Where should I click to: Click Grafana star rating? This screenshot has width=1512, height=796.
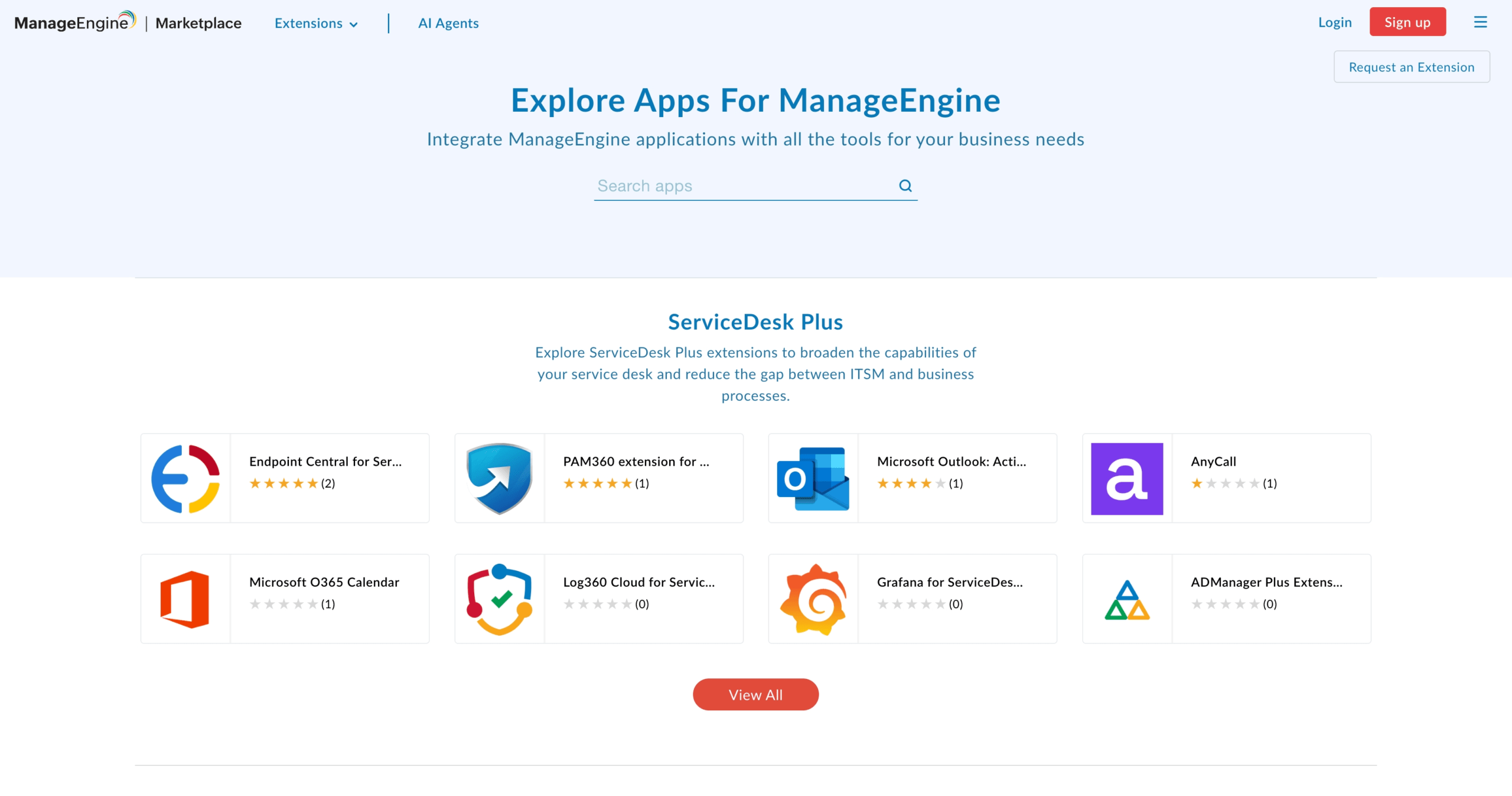coord(911,604)
